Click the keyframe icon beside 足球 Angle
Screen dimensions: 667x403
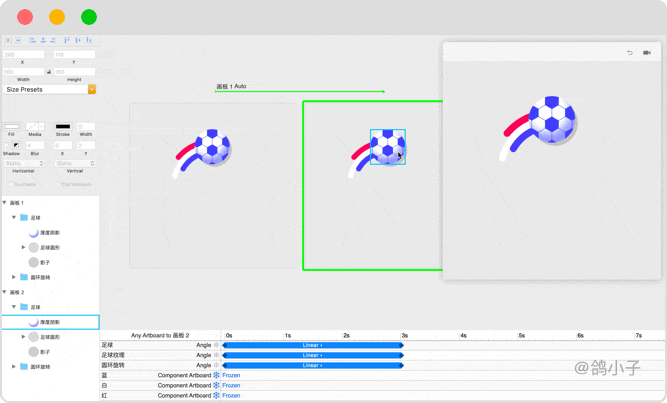(x=216, y=345)
